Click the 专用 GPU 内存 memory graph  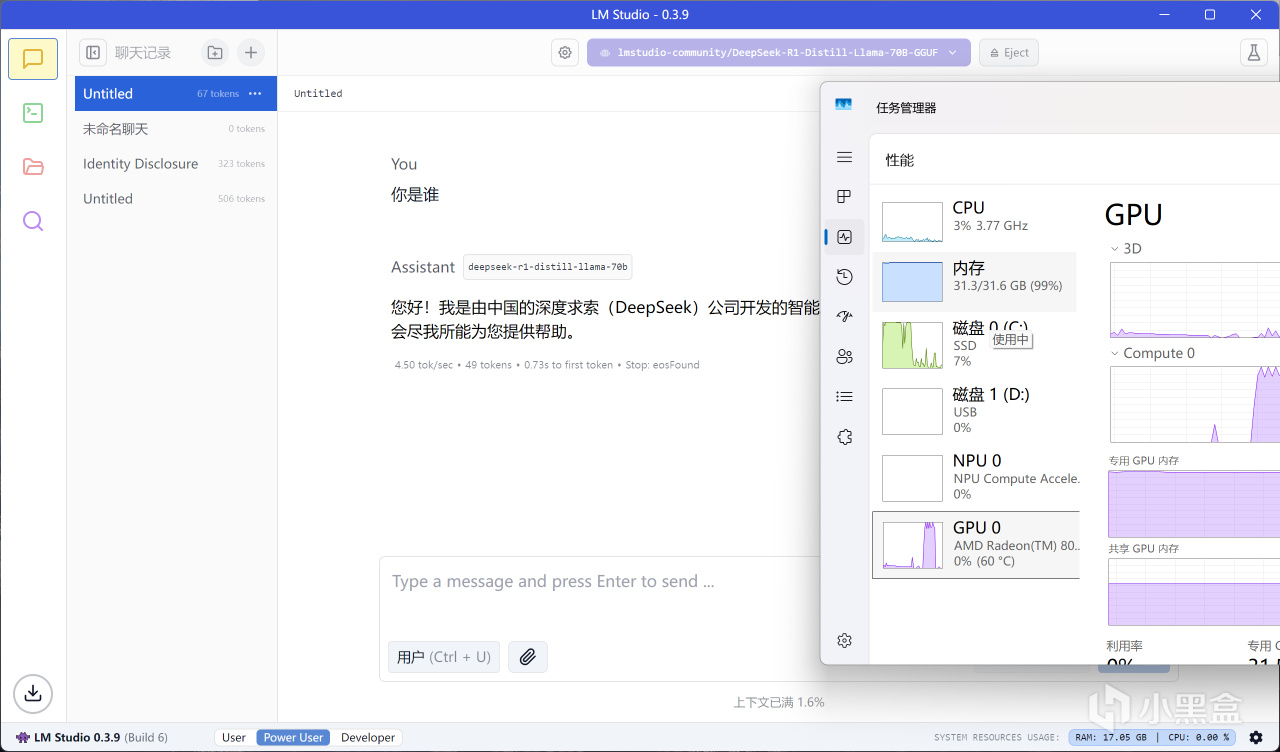[x=1194, y=505]
